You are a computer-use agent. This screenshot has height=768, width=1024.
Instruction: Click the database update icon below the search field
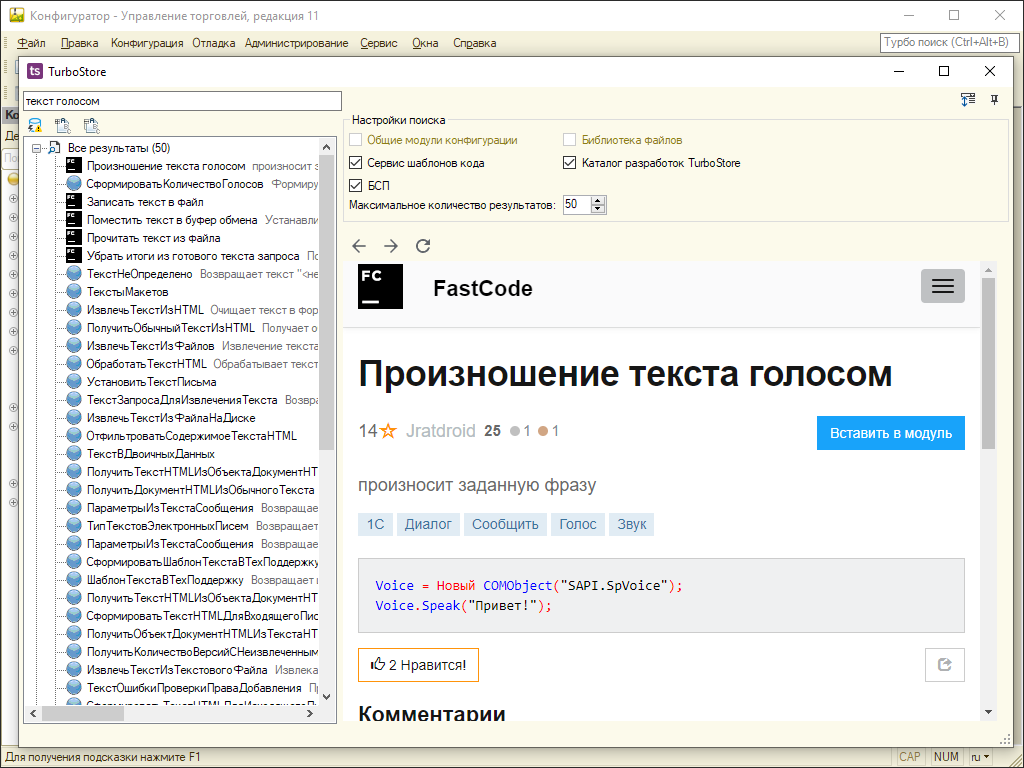[33, 124]
